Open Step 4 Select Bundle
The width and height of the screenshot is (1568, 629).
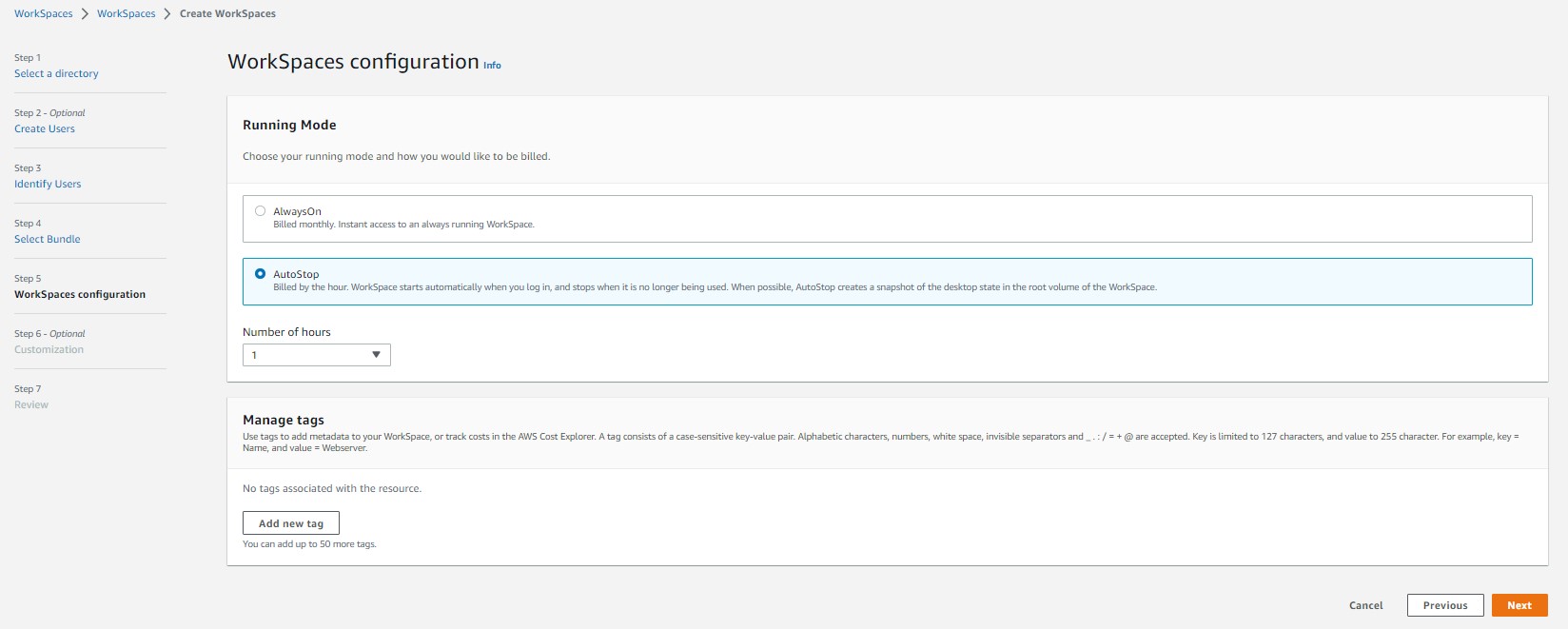tap(48, 239)
